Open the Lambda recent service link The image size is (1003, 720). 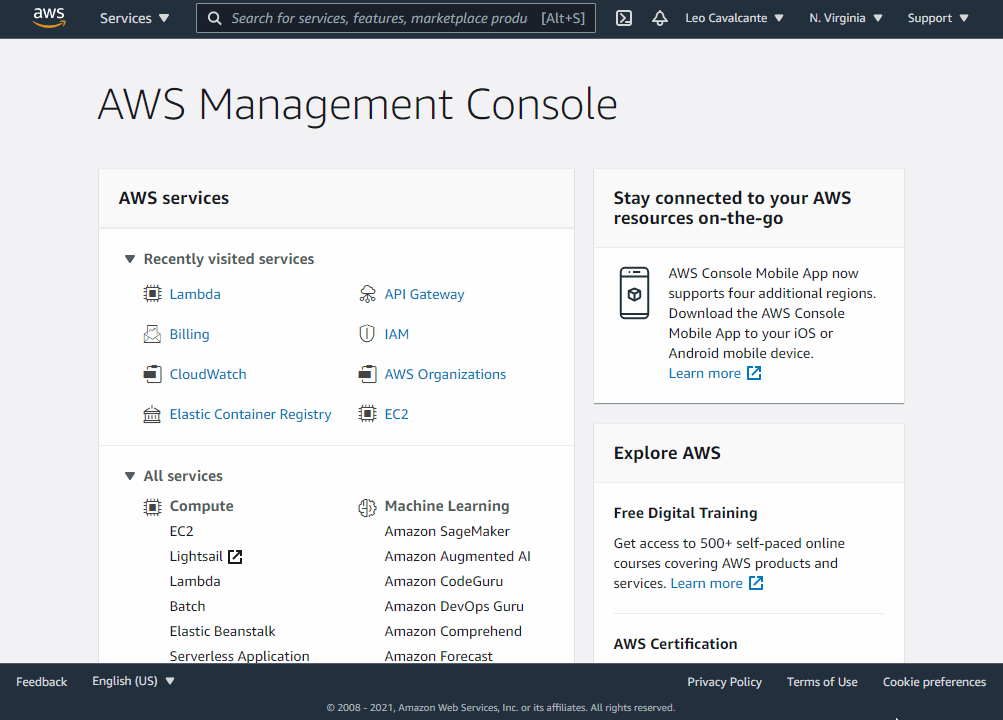pos(195,294)
